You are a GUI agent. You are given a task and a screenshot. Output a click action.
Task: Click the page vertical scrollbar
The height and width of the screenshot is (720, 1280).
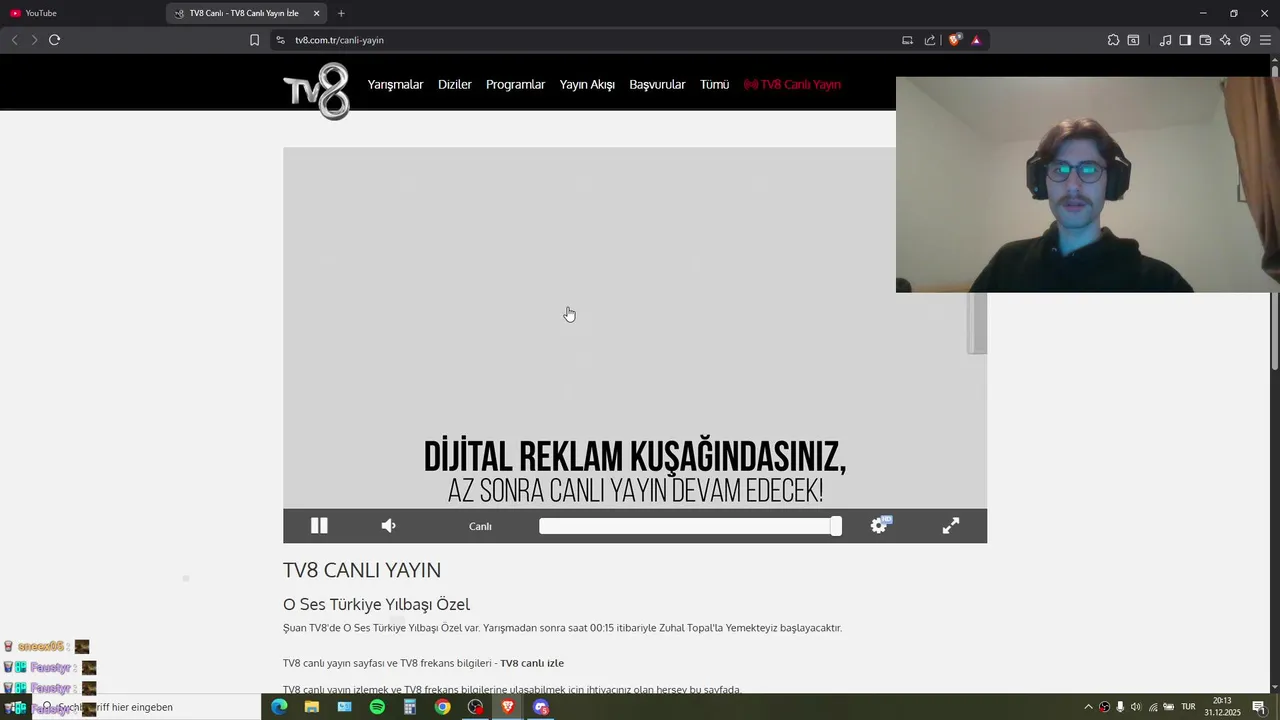(1275, 216)
